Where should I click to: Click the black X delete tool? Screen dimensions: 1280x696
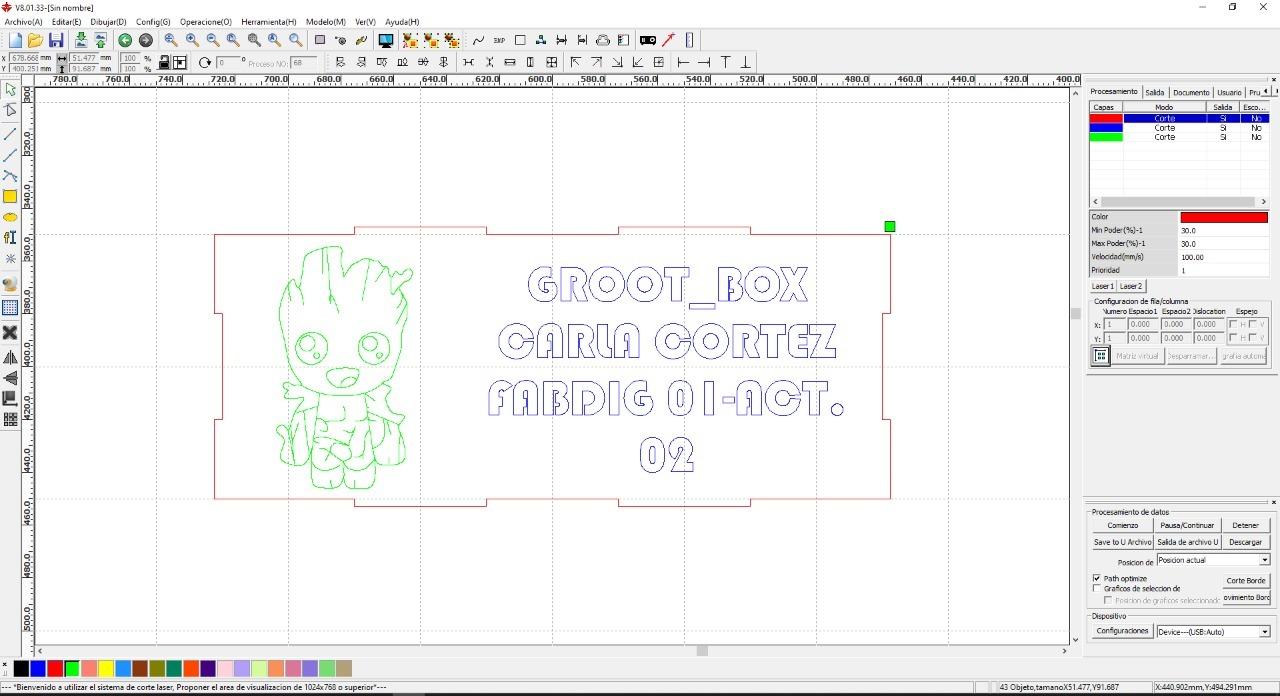10,332
